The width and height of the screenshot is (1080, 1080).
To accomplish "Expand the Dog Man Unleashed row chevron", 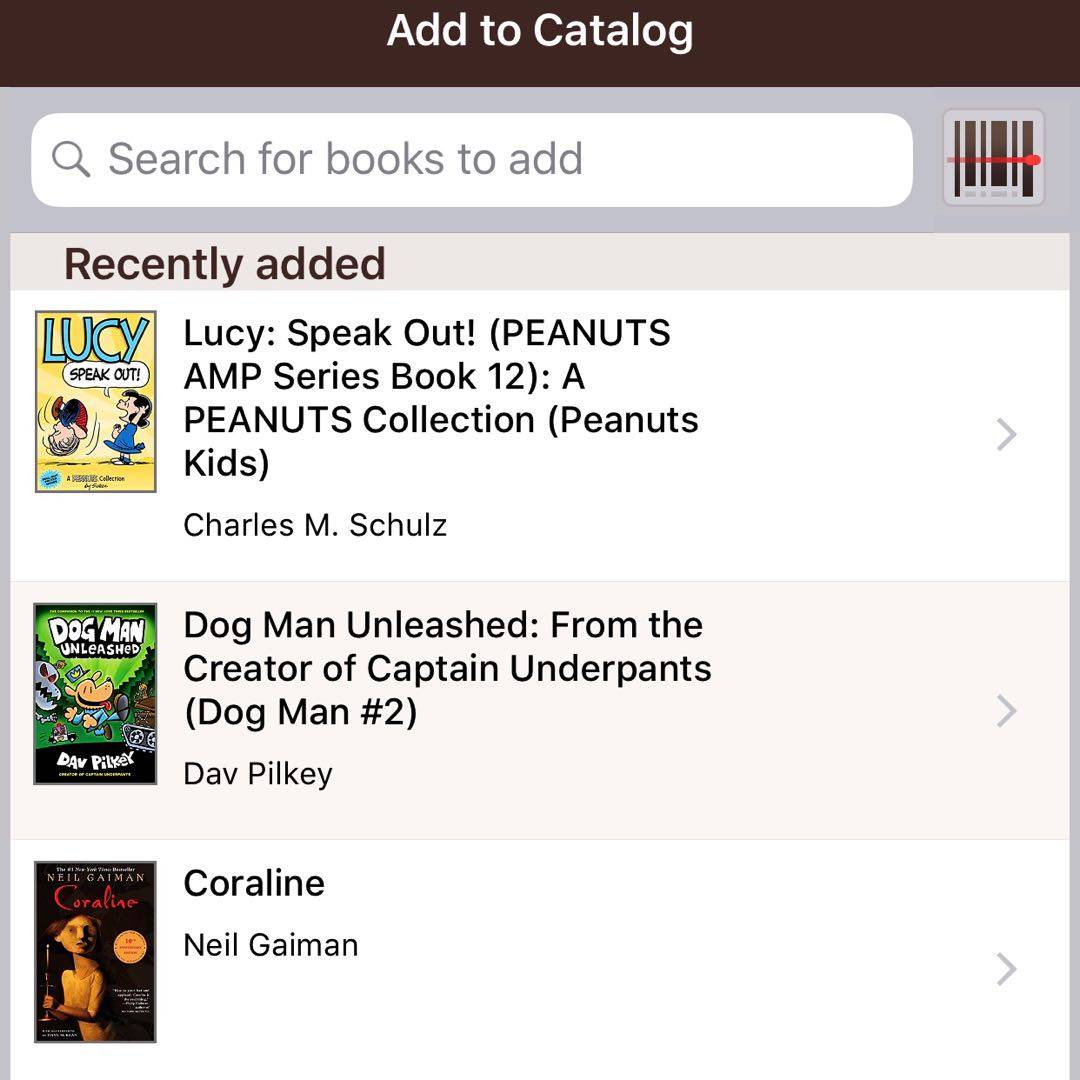I will [x=1006, y=710].
